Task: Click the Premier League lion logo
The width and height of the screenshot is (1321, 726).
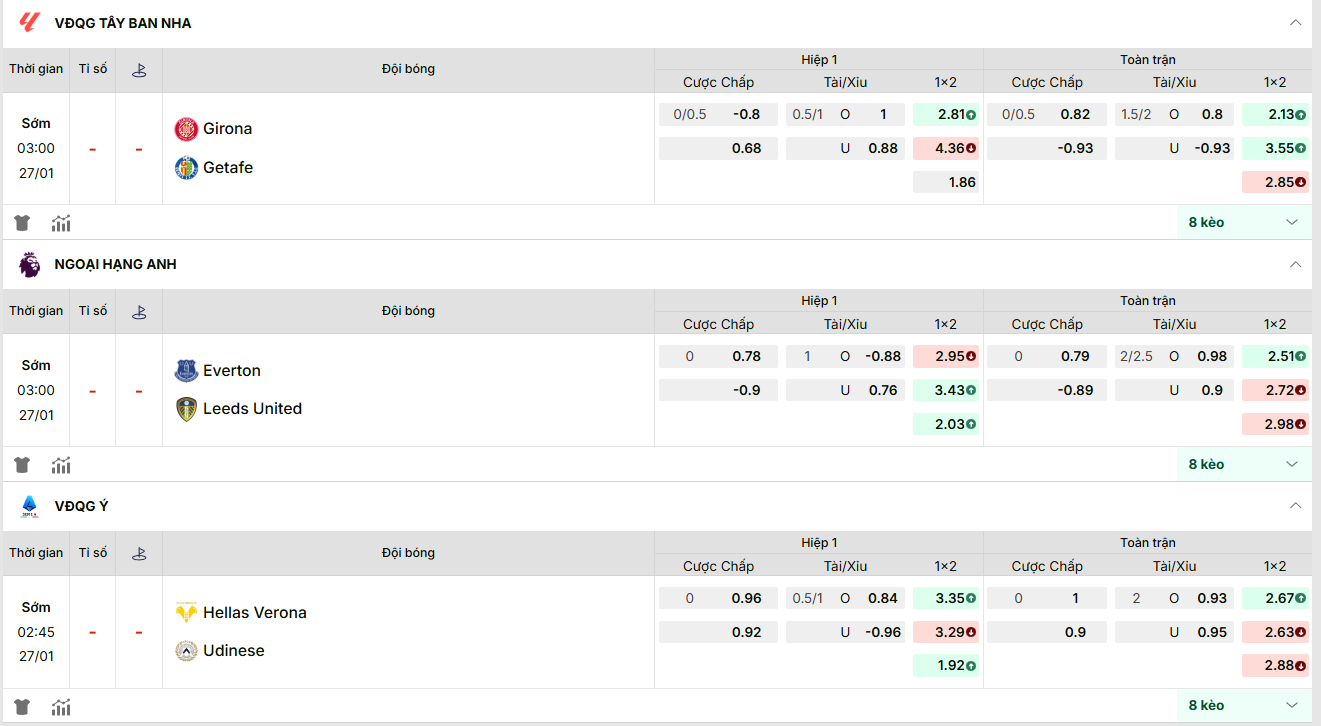Action: point(29,264)
